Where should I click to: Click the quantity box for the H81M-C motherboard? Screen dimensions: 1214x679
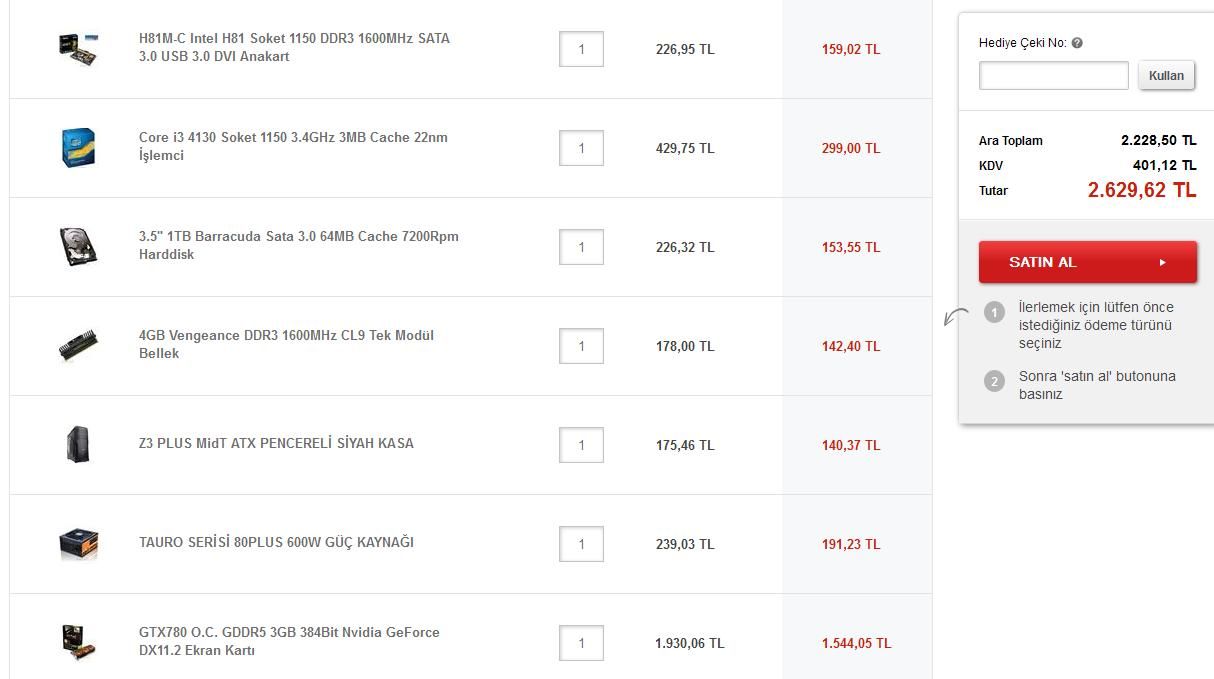[581, 49]
